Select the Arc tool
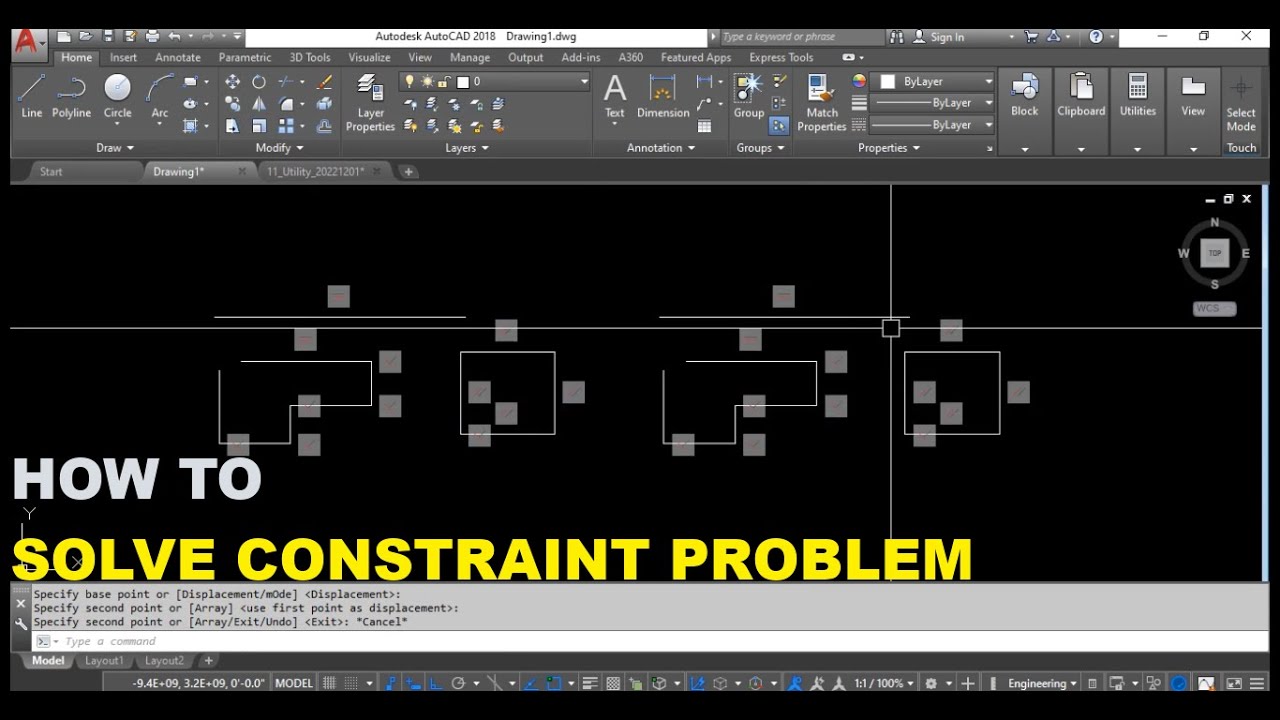1280x720 pixels. coord(160,97)
